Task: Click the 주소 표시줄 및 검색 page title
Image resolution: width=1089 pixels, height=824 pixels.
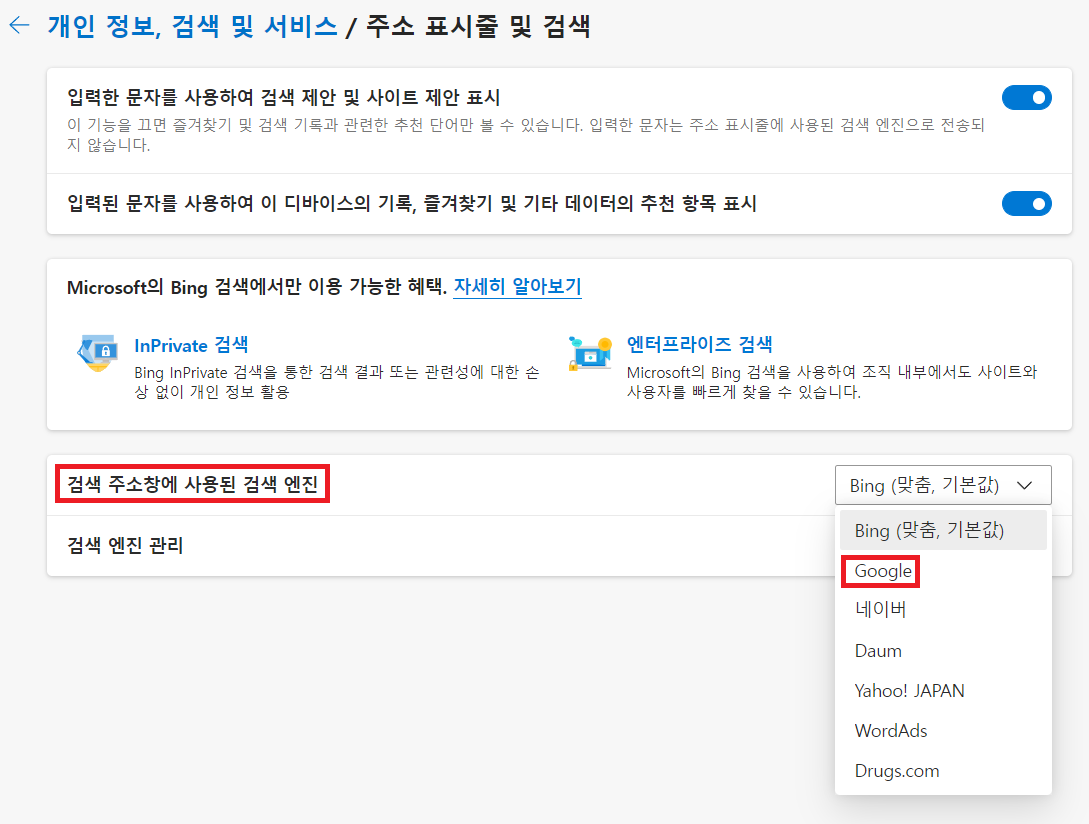Action: tap(478, 26)
